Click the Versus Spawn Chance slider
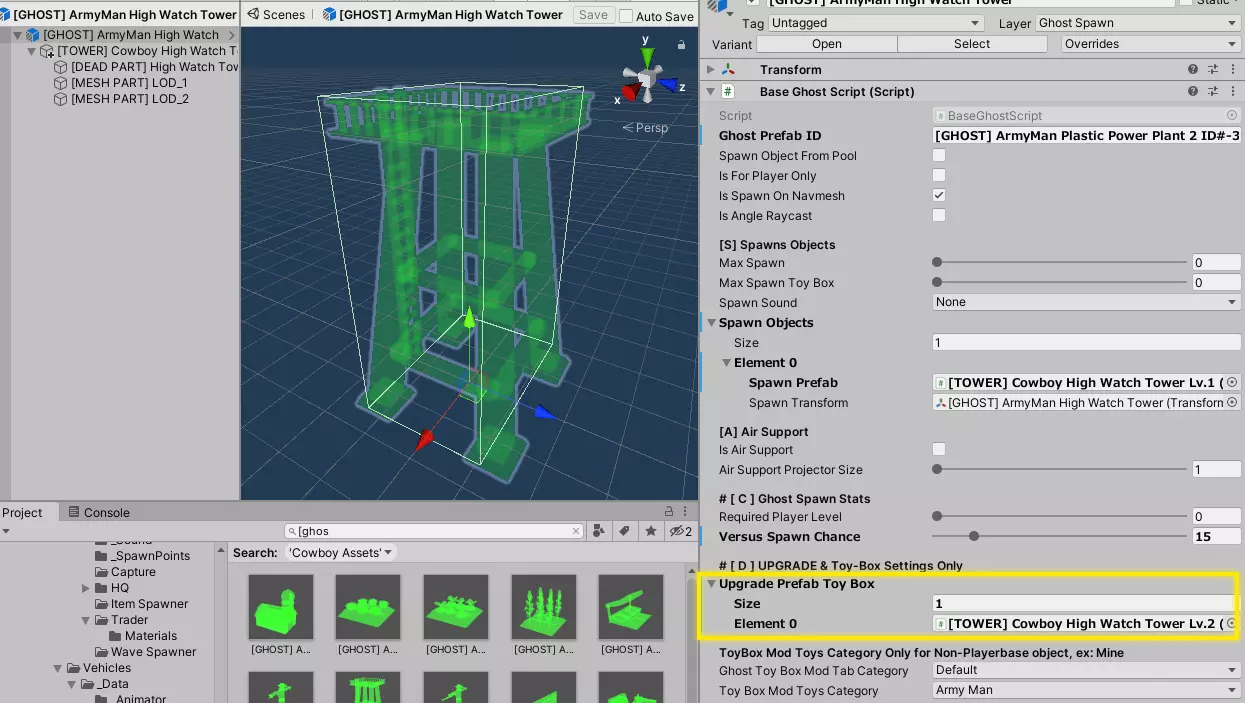Image resolution: width=1245 pixels, height=703 pixels. click(x=1060, y=537)
